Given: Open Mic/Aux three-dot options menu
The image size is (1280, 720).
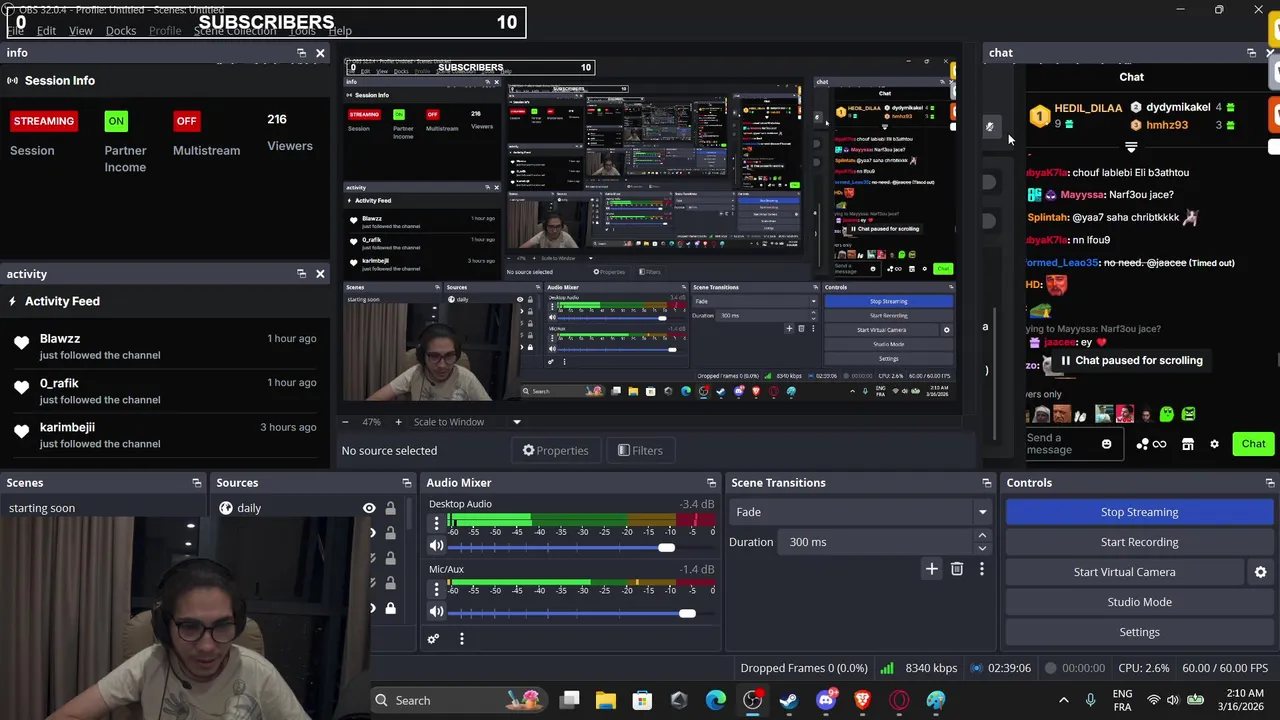Looking at the screenshot, I should [436, 589].
